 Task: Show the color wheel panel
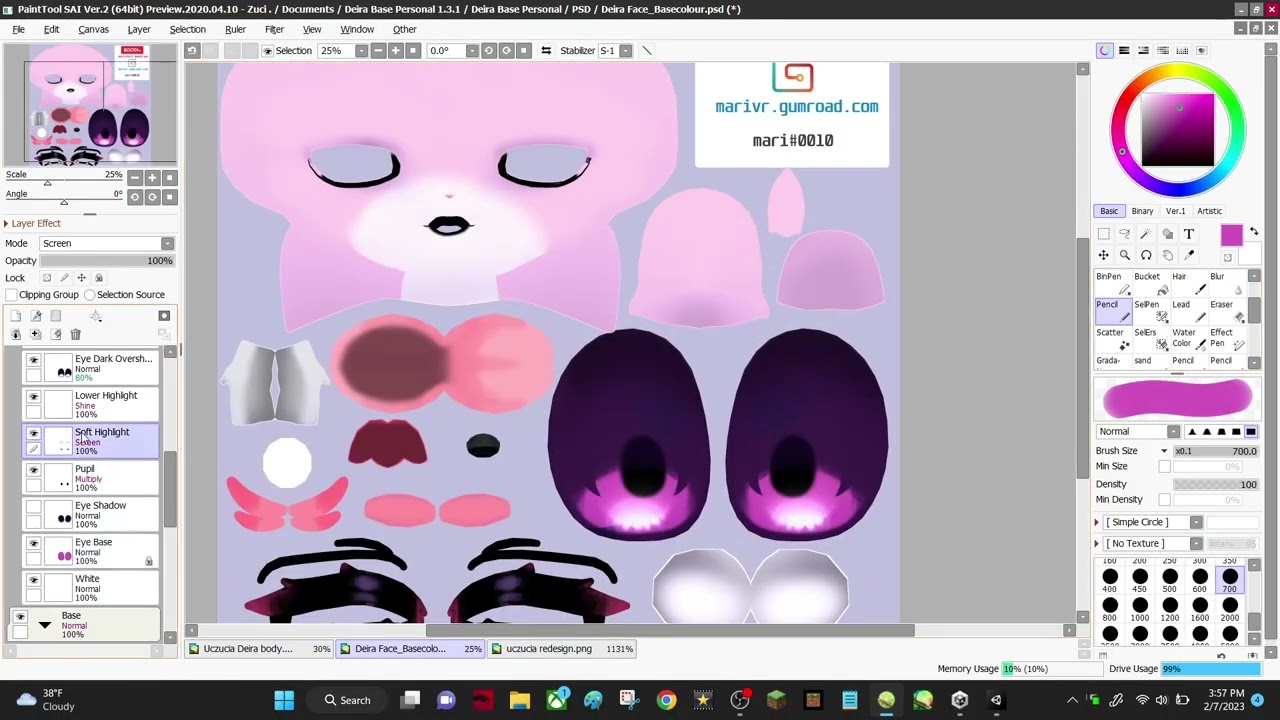[1104, 50]
